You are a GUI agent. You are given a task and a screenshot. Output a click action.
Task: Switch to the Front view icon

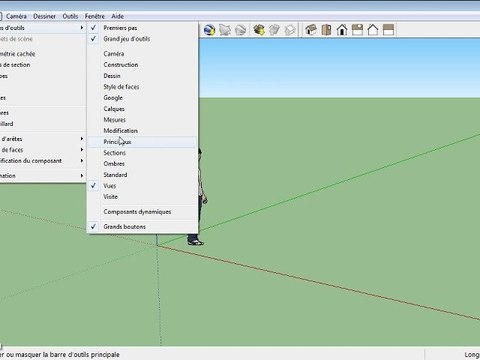tap(342, 30)
